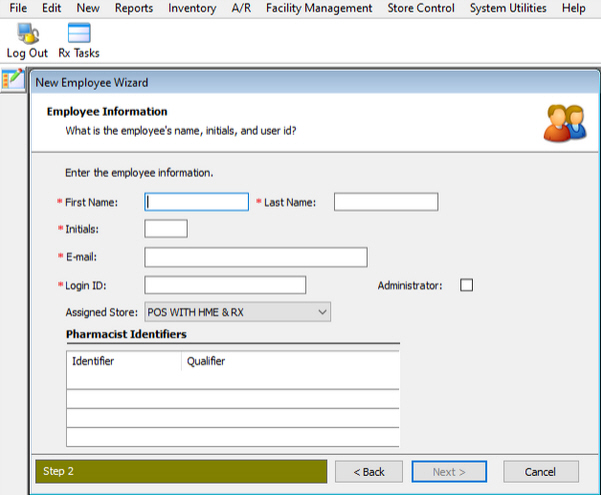Click the notepad pencil icon on left sidebar
This screenshot has height=495, width=601.
pyautogui.click(x=13, y=79)
